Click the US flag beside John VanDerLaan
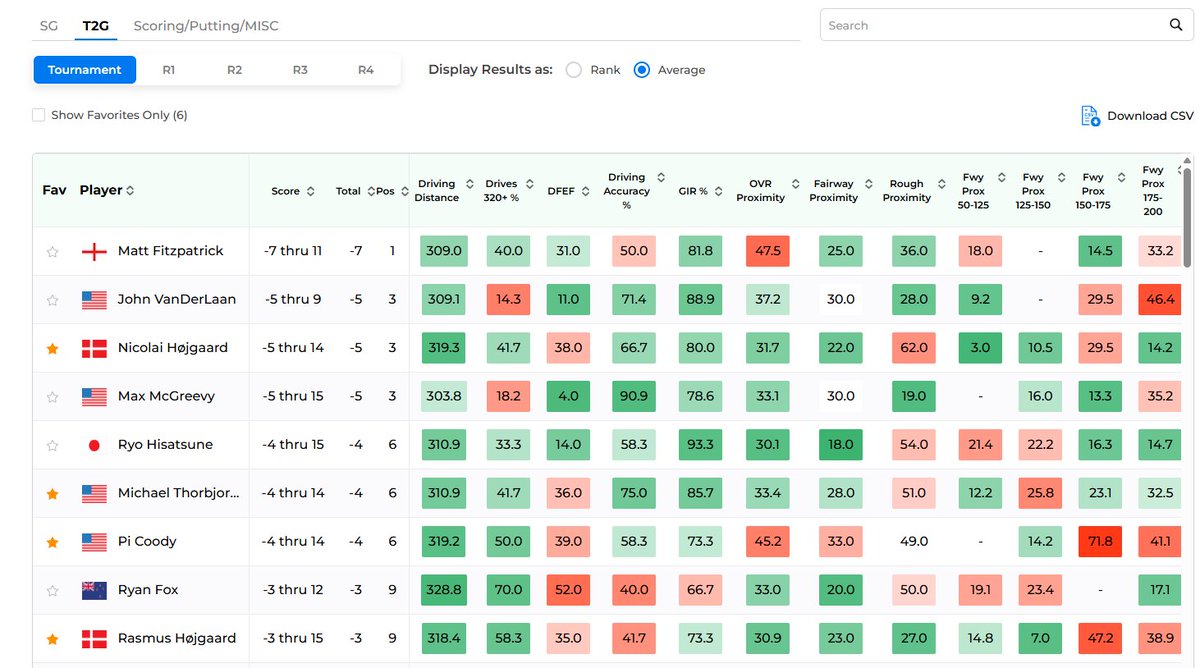This screenshot has height=668, width=1200. coord(94,300)
